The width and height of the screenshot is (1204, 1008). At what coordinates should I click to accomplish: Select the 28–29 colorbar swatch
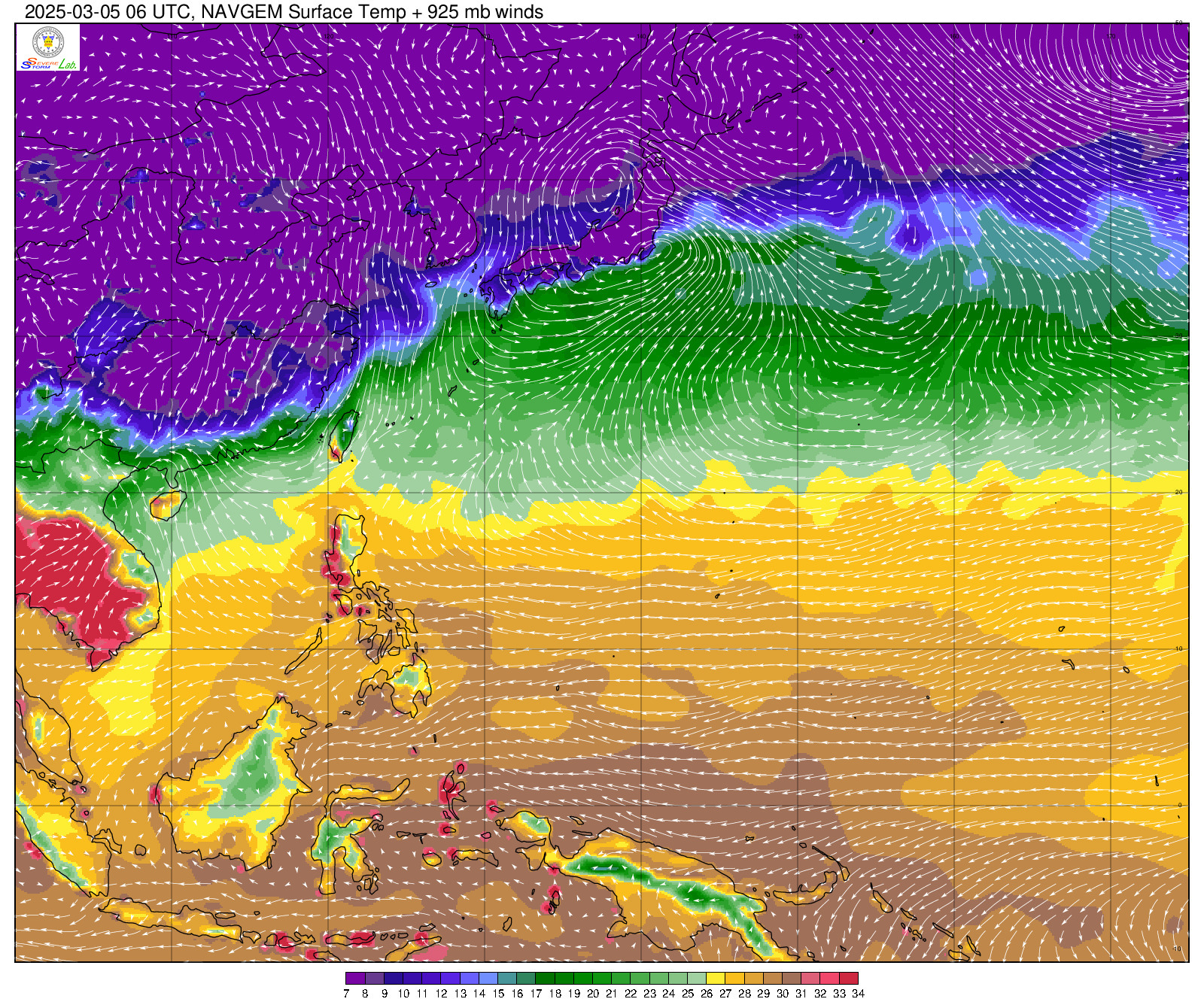[754, 978]
